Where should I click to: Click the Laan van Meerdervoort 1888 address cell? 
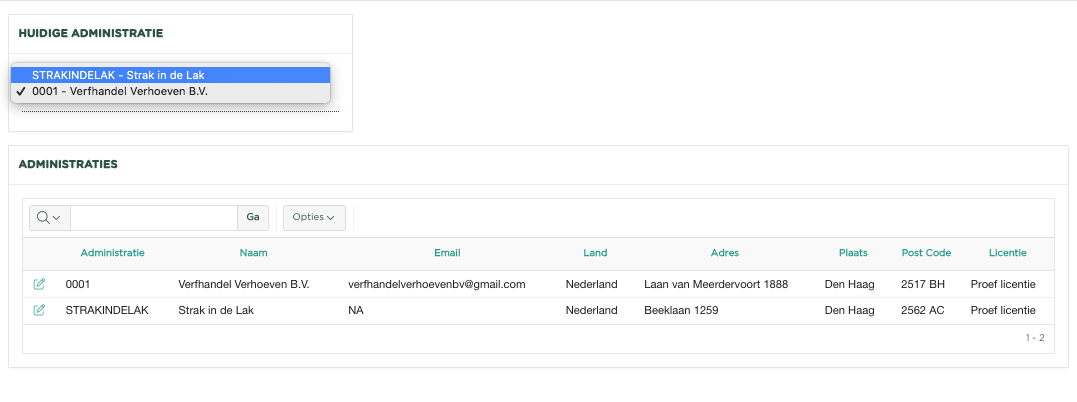click(x=716, y=284)
